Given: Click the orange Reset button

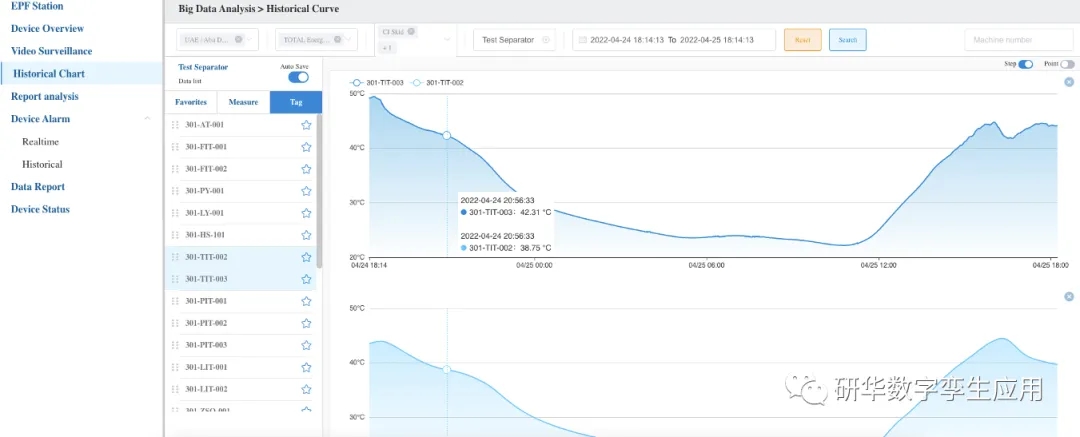Looking at the screenshot, I should 802,40.
